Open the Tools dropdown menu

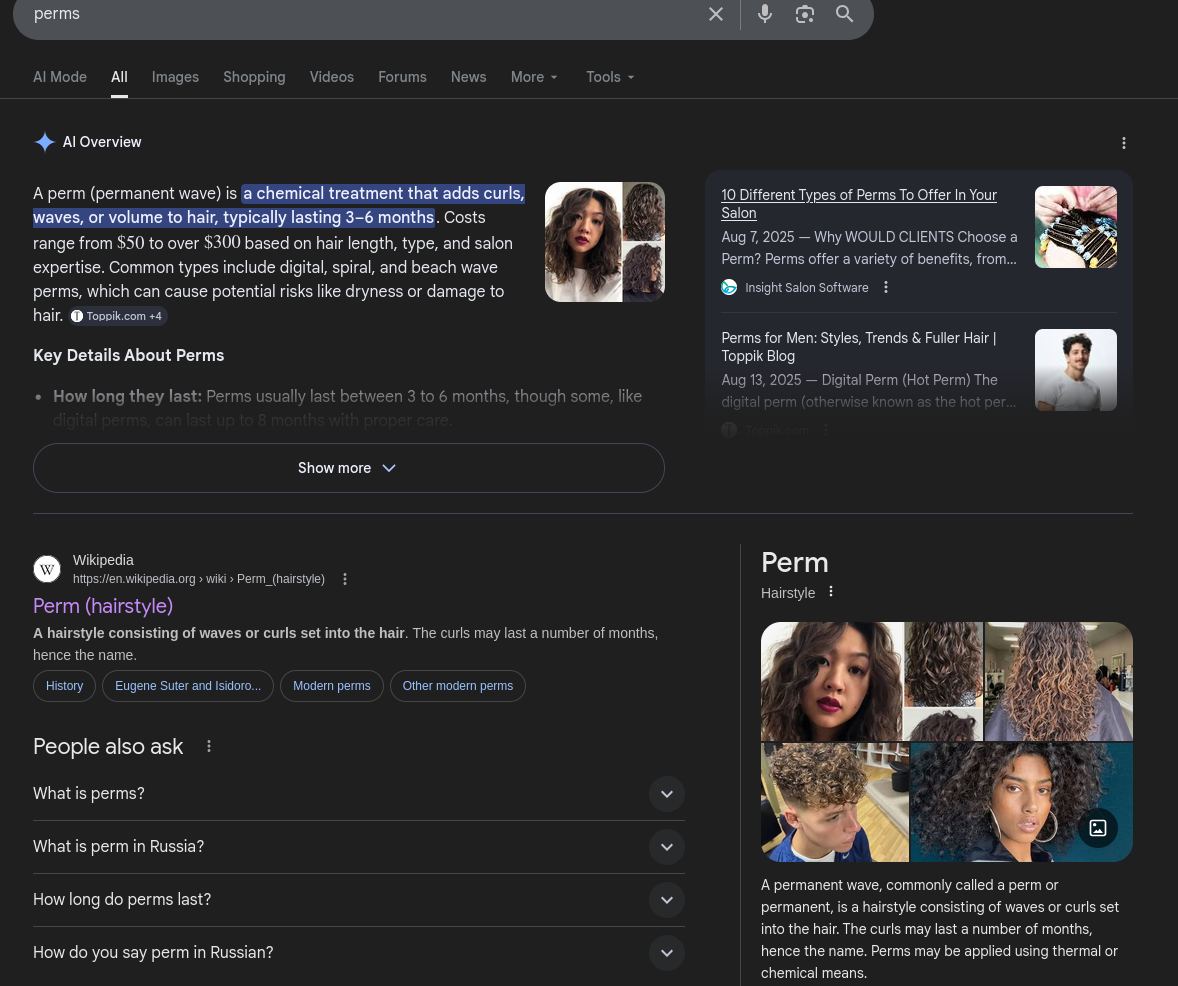(x=610, y=77)
